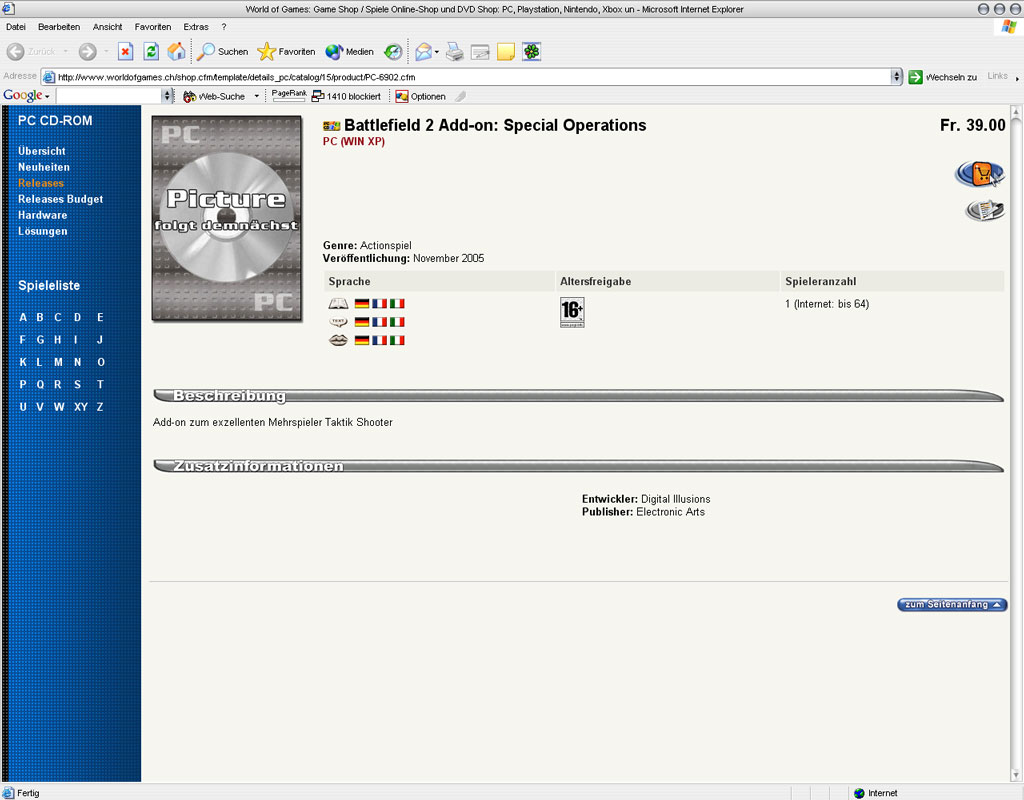Select letter A in Spieleliste

pyautogui.click(x=23, y=317)
